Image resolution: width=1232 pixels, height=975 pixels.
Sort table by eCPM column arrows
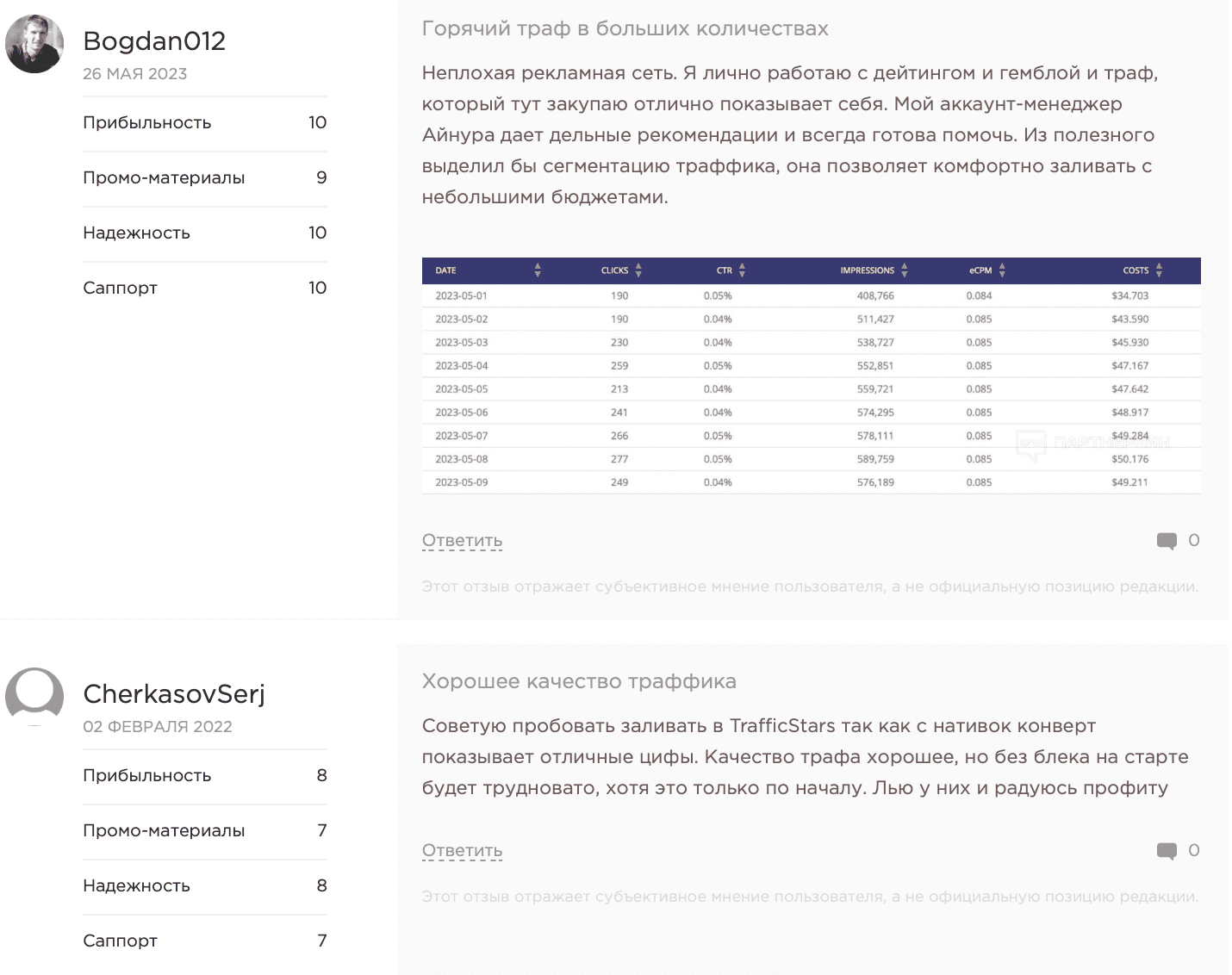click(x=1002, y=270)
